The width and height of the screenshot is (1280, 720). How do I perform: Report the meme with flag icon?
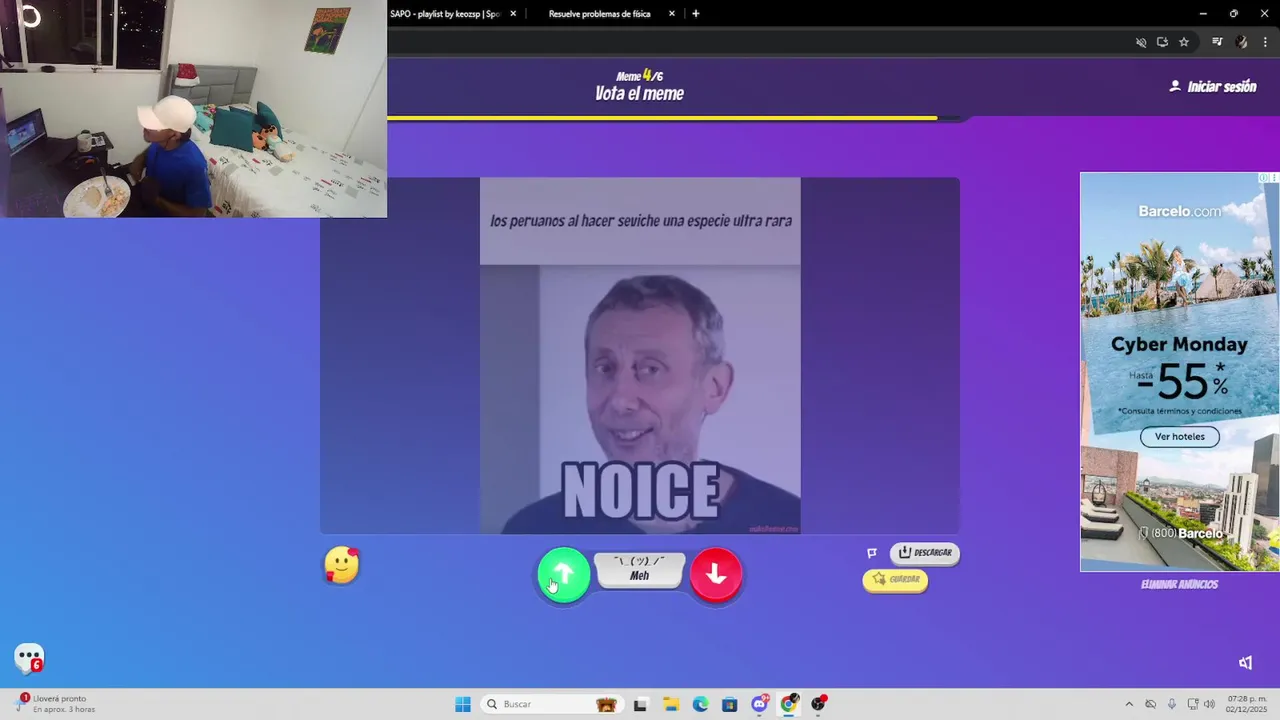coord(872,553)
